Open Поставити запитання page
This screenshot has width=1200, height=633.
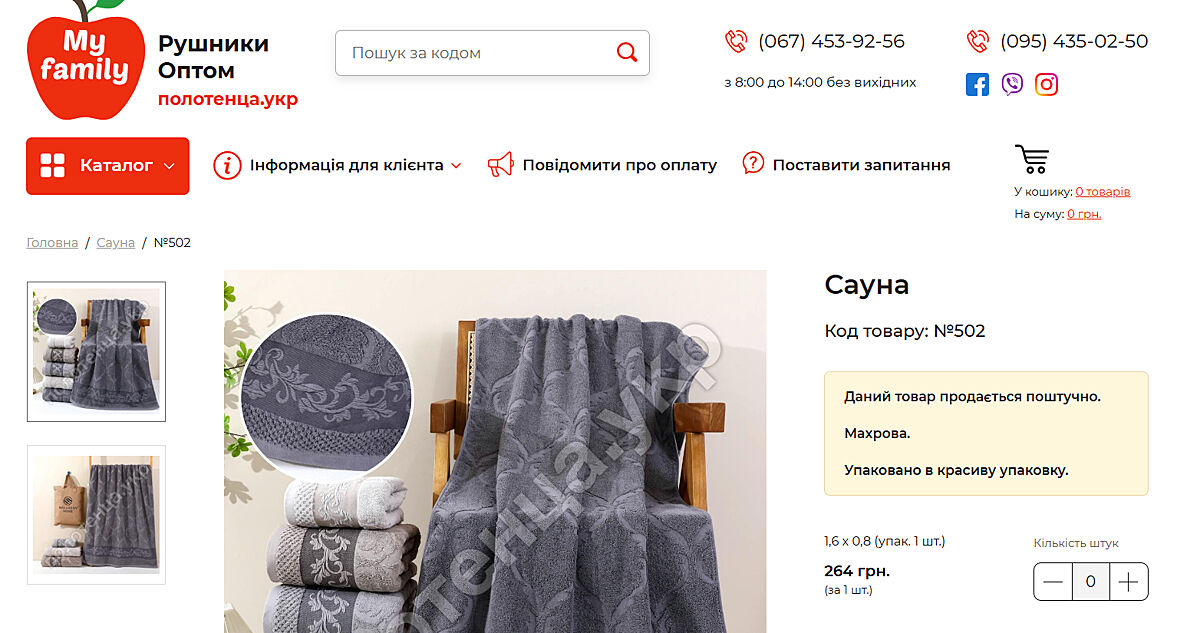pyautogui.click(x=846, y=165)
